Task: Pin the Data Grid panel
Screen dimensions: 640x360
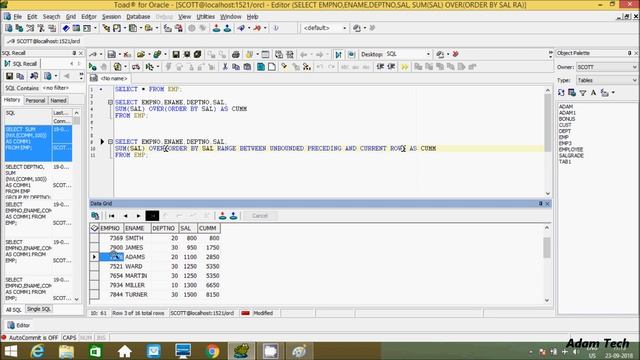Action: click(540, 203)
